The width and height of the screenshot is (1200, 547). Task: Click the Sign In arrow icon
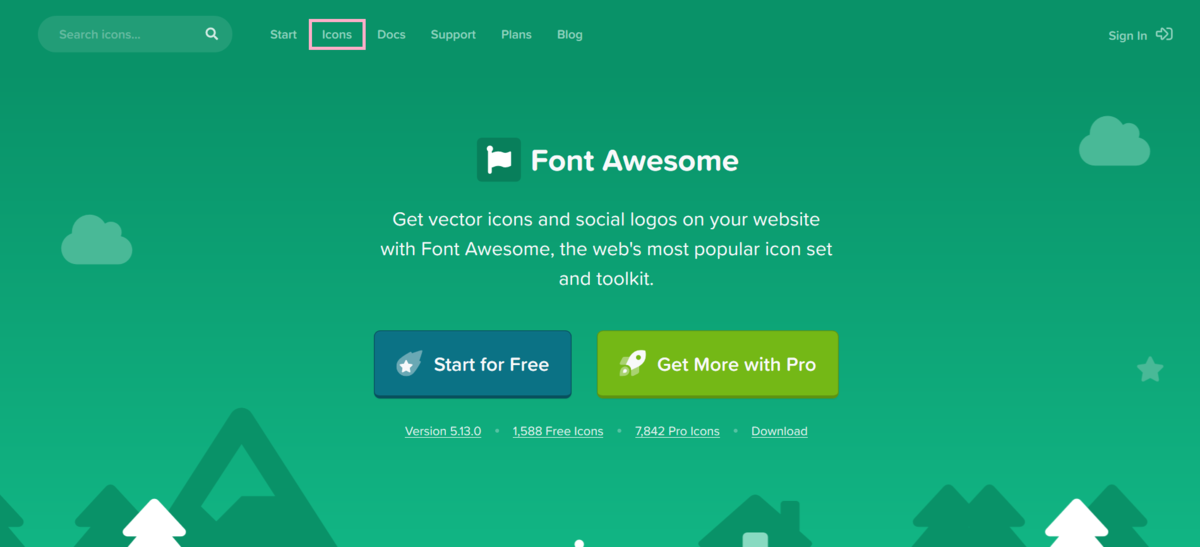(x=1164, y=34)
